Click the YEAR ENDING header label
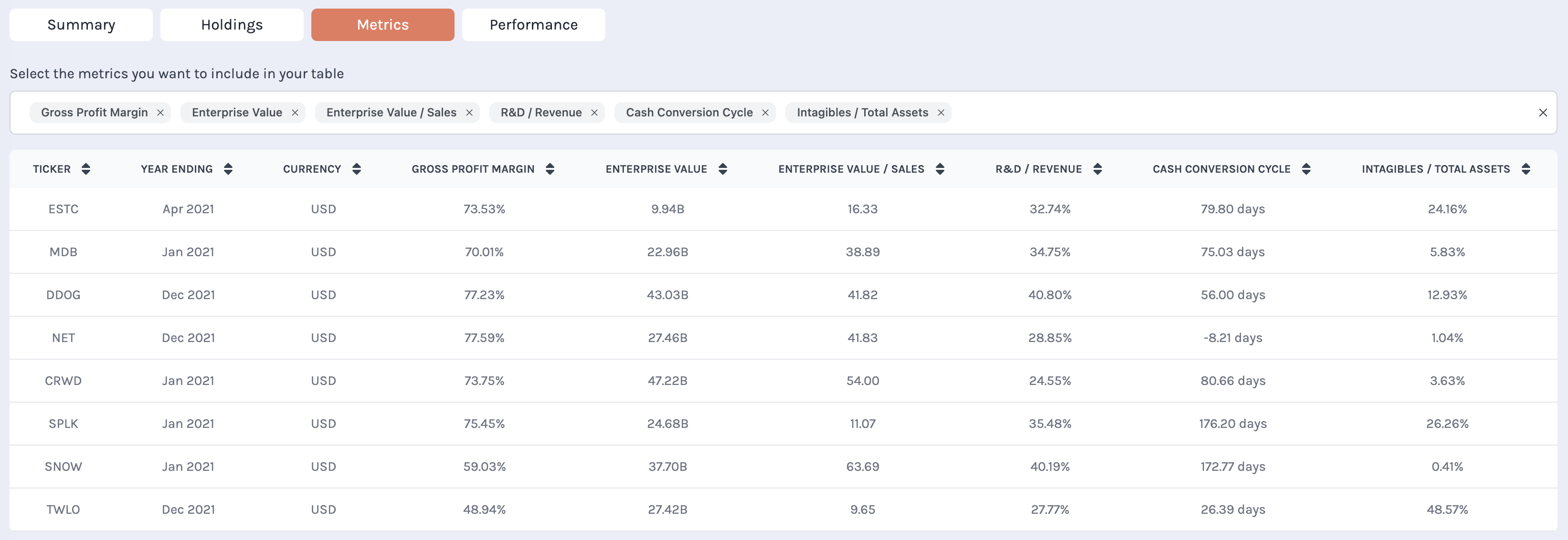This screenshot has width=1568, height=540. tap(177, 169)
